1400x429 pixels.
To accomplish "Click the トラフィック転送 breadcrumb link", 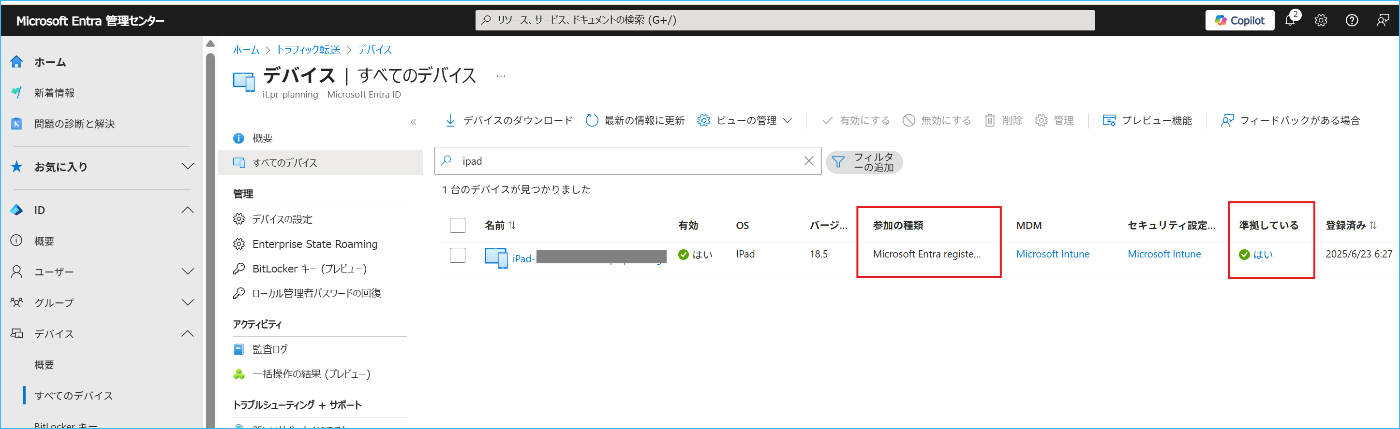I will 309,49.
